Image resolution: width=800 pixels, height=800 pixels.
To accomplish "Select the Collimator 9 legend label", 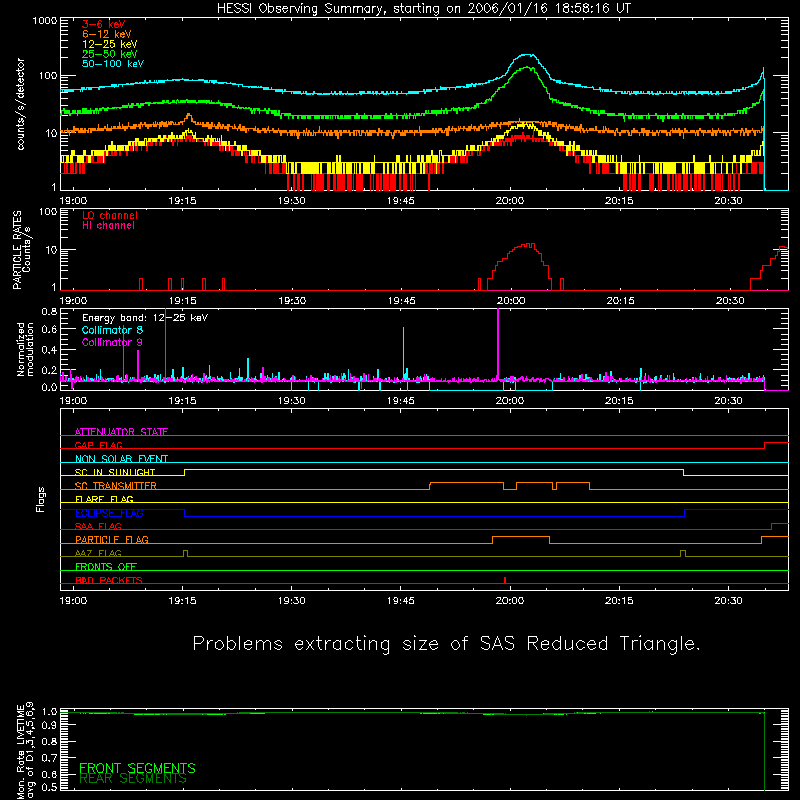I will [112, 342].
